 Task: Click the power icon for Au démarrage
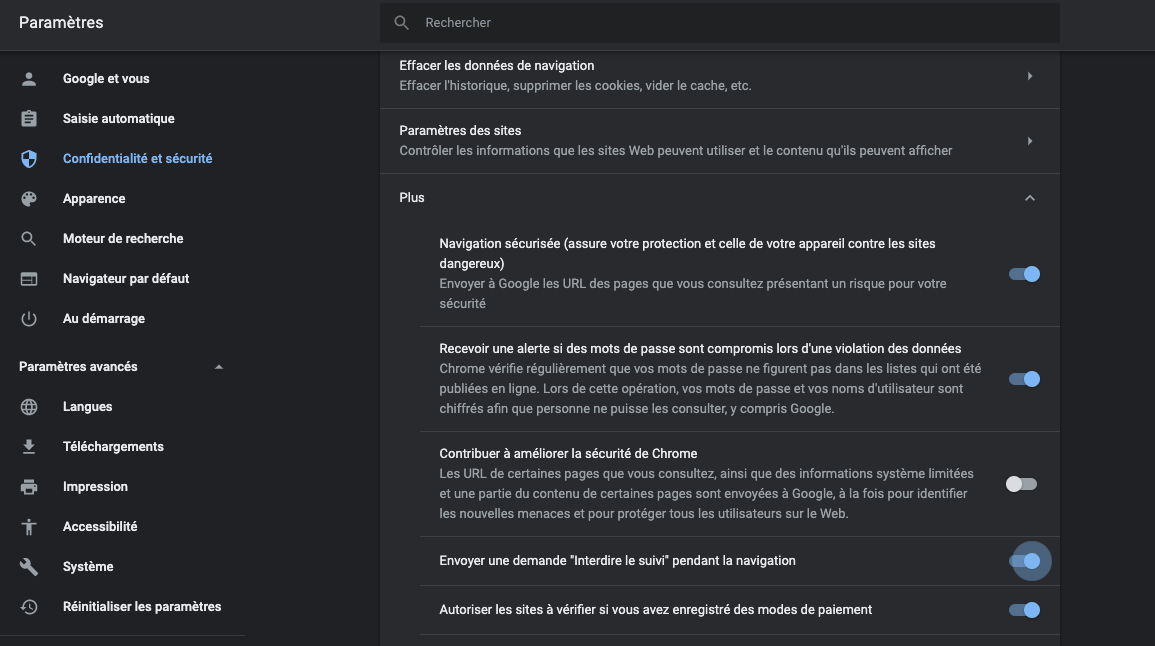point(29,319)
